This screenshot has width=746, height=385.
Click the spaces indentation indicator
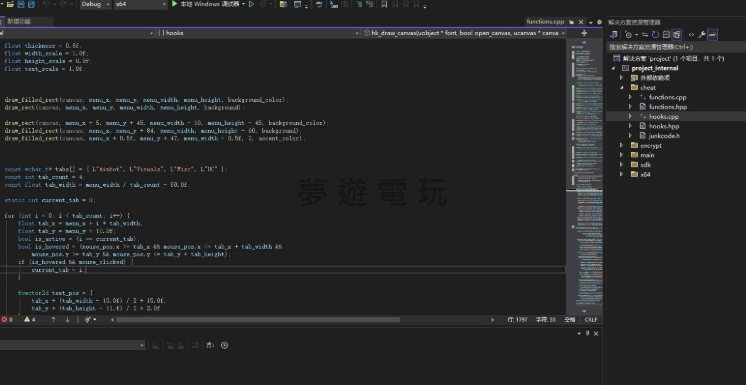click(569, 320)
